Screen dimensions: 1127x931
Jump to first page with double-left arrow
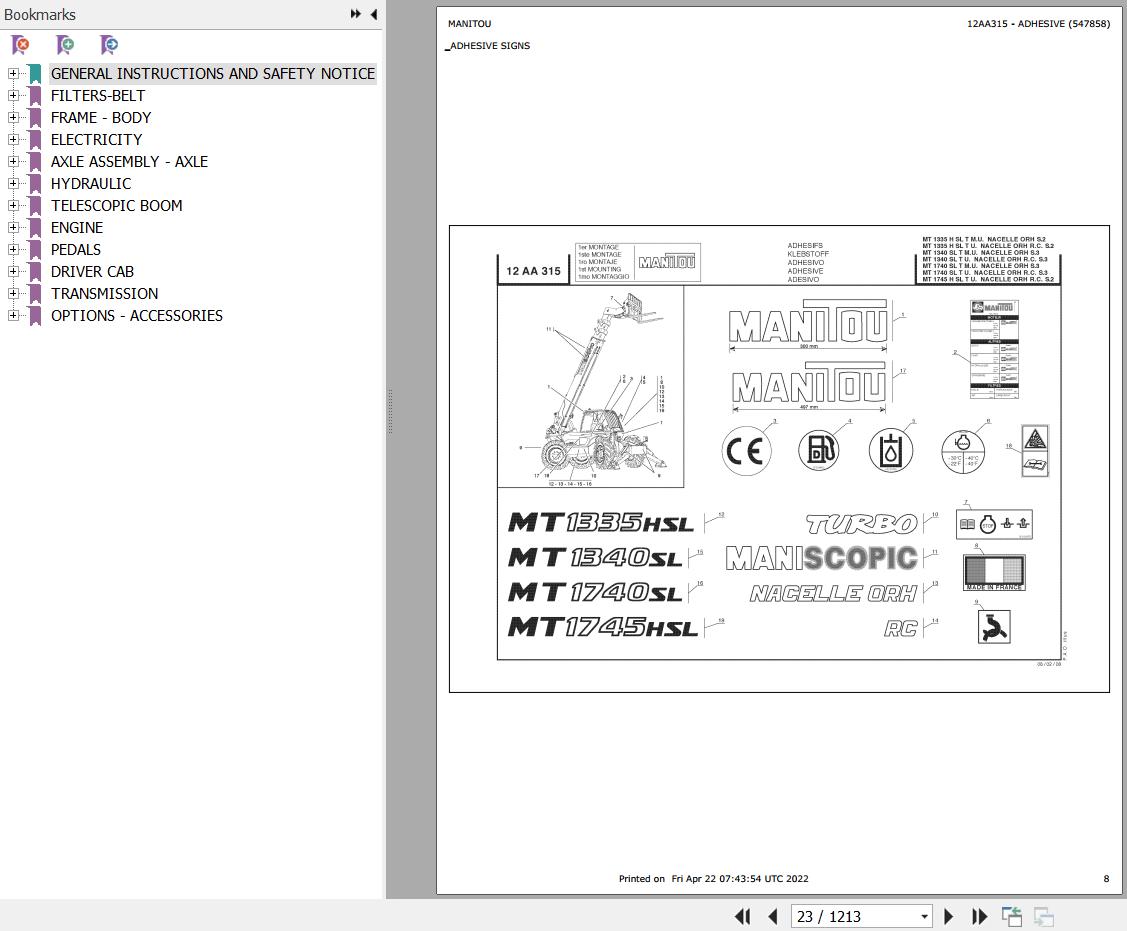pyautogui.click(x=742, y=916)
